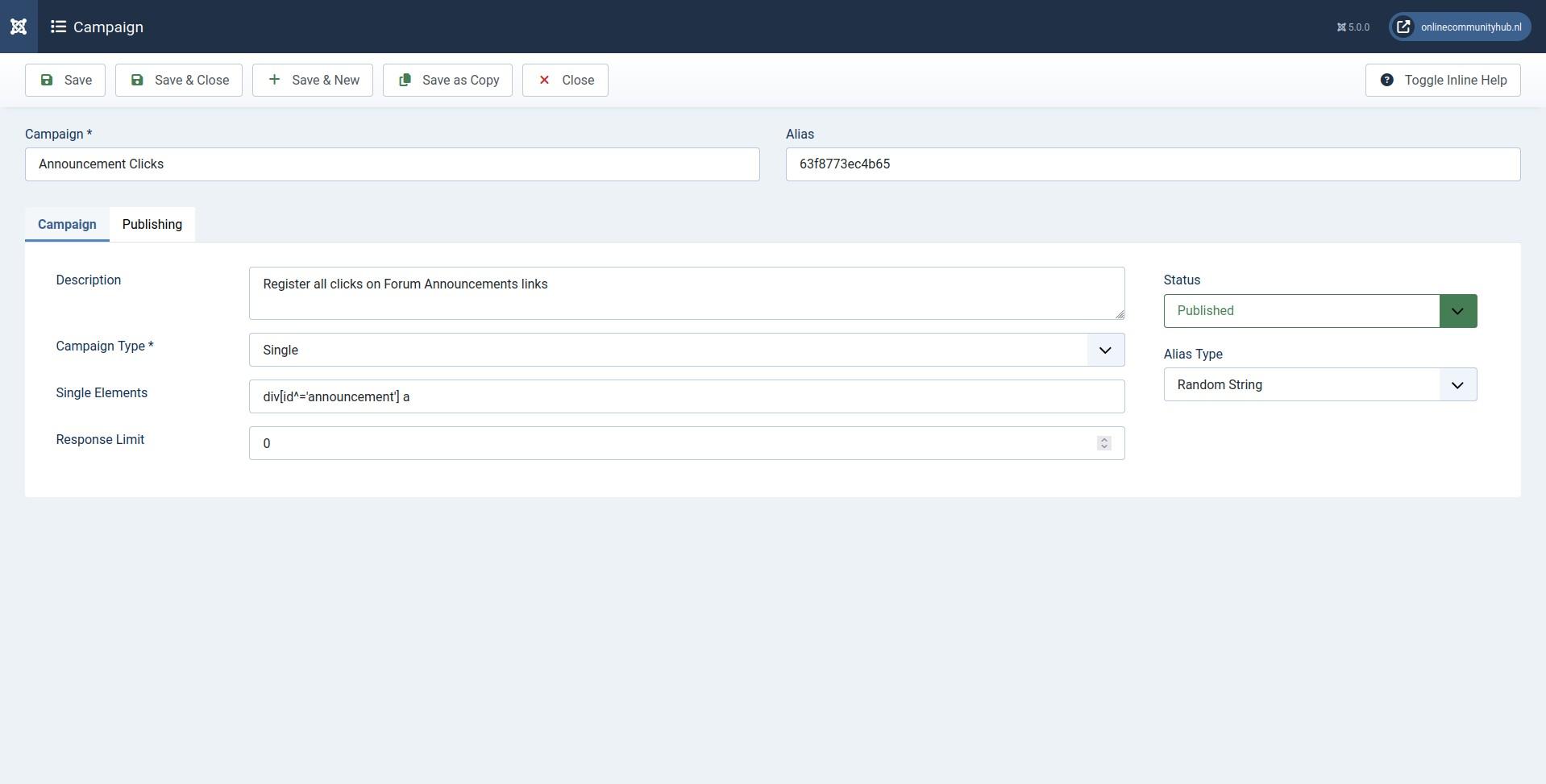The height and width of the screenshot is (784, 1546).
Task: Expand the Campaign Type dropdown
Action: (x=687, y=350)
